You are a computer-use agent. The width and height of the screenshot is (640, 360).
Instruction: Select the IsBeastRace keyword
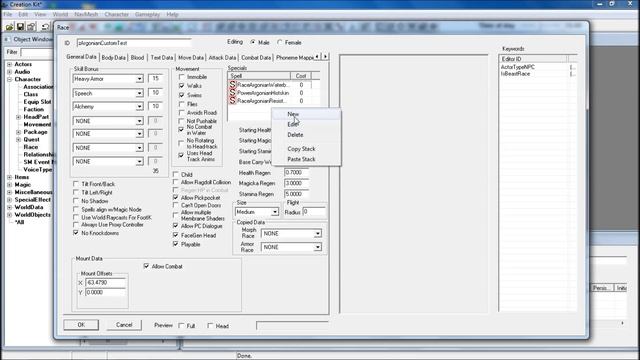click(x=515, y=74)
